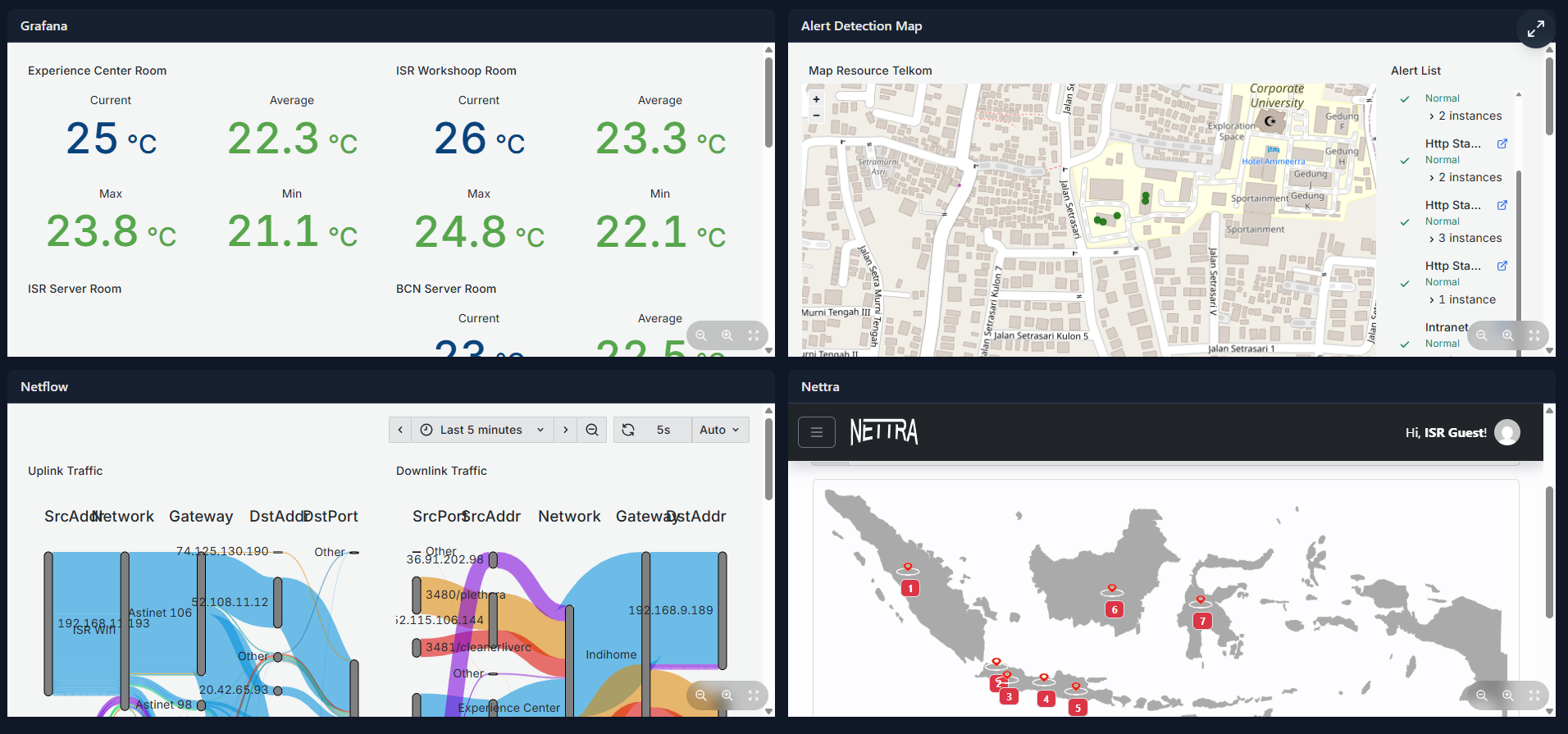Click the 192.168.9.189 node in Downlink Traffic
Image resolution: width=1568 pixels, height=734 pixels.
click(x=722, y=609)
